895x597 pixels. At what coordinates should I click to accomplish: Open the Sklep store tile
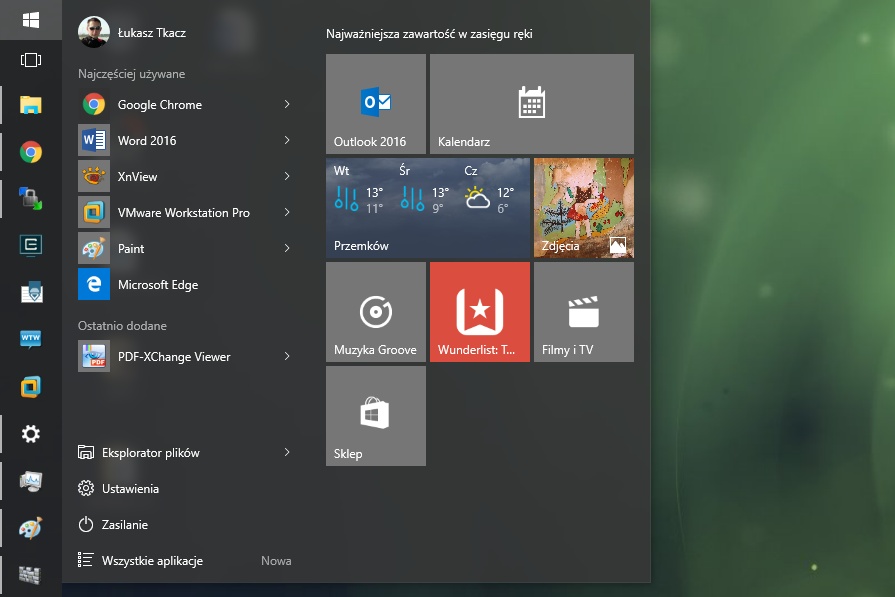[376, 416]
